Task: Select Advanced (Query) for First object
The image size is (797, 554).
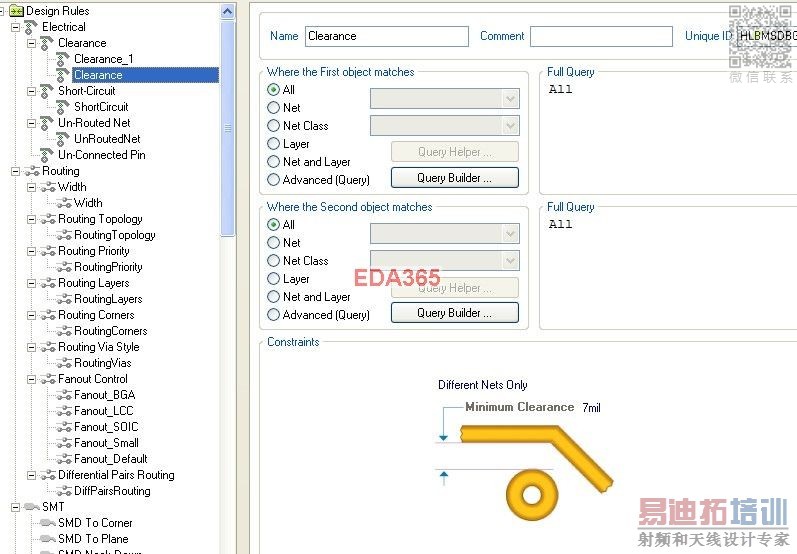Action: pos(273,179)
